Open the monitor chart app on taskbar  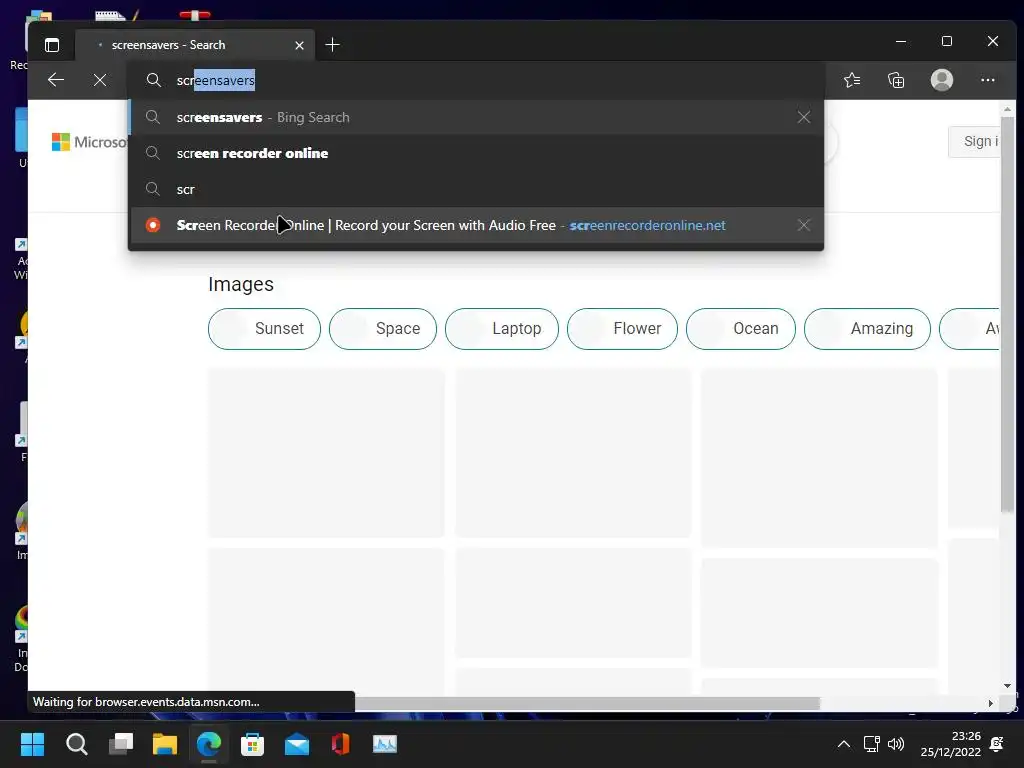[385, 744]
